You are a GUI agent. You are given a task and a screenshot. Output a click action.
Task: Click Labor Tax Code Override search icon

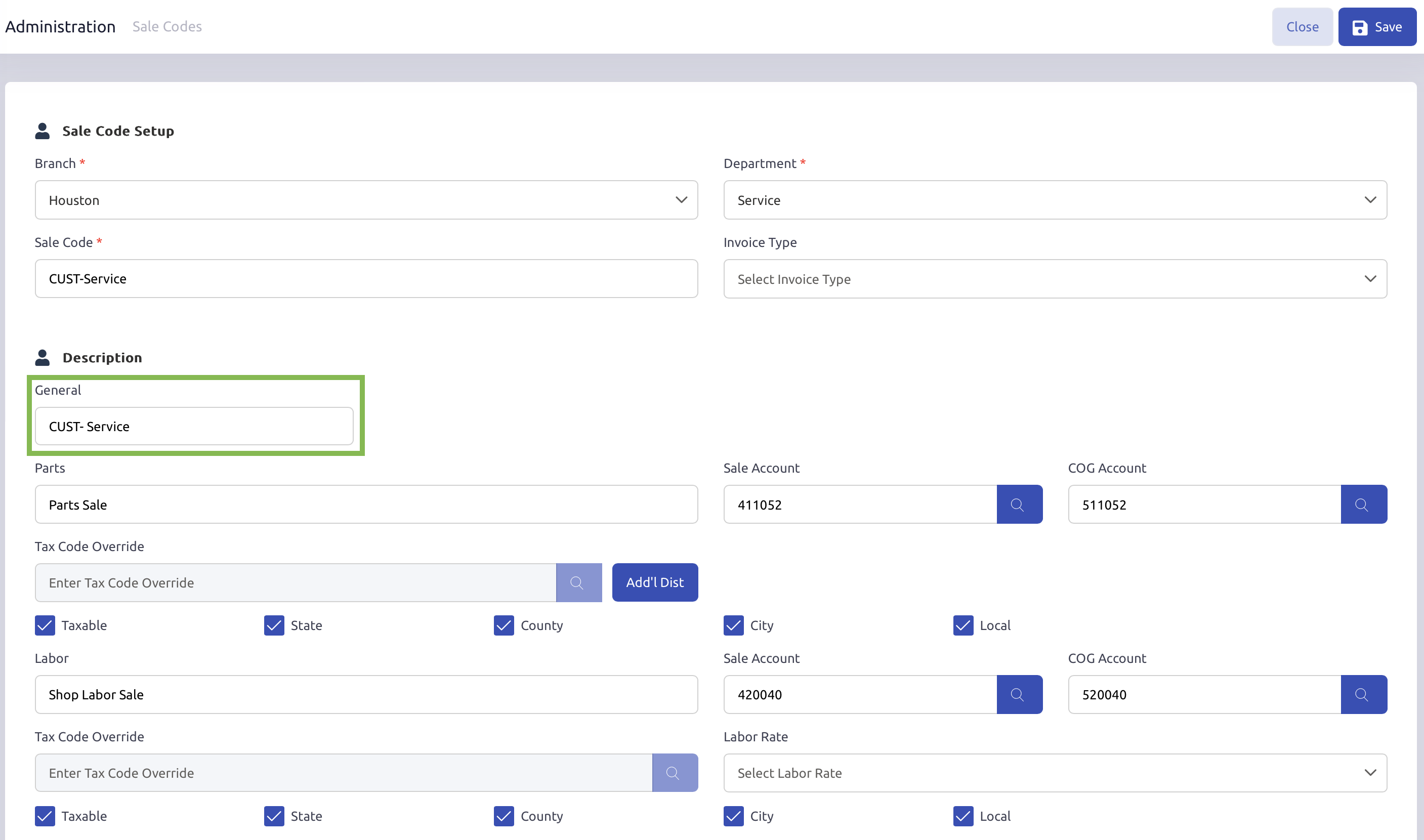674,773
